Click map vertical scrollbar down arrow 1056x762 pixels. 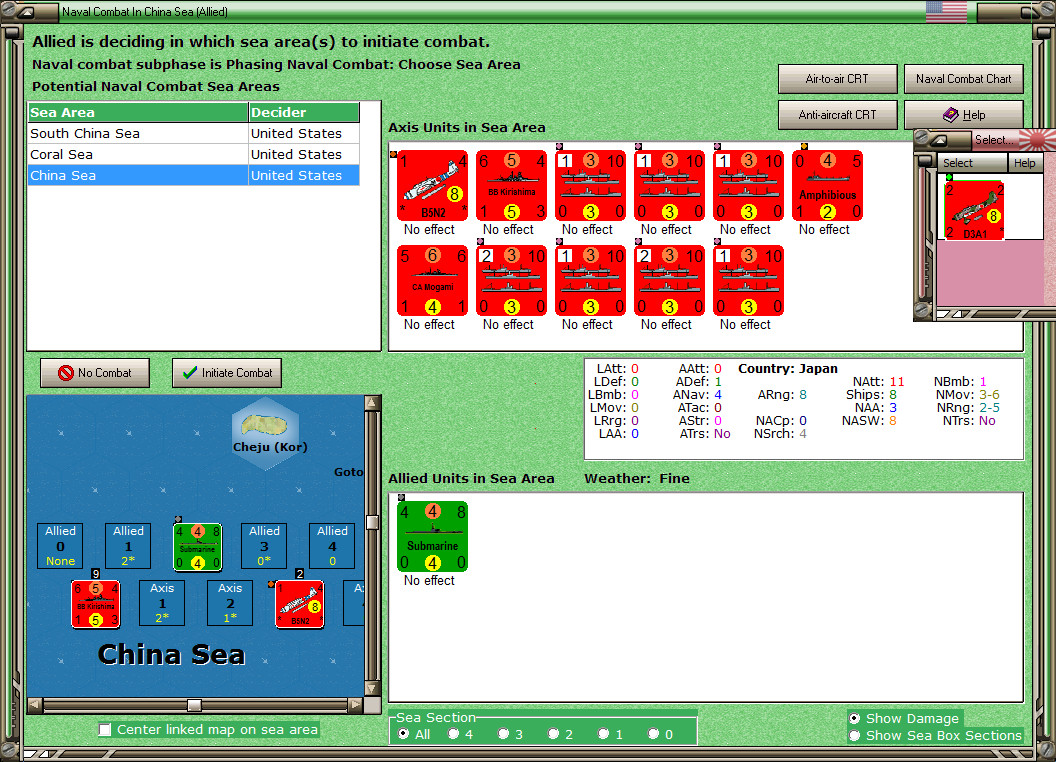(372, 689)
